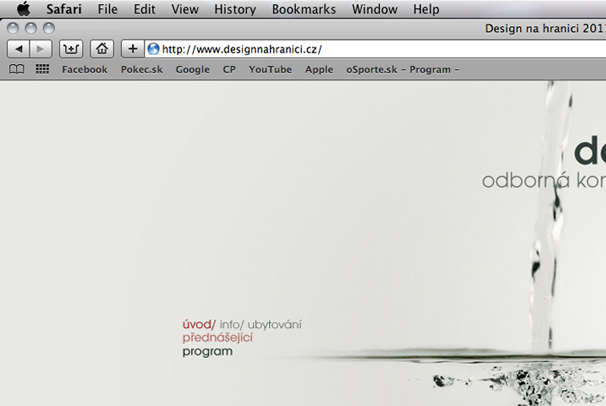Click the přednášející page link
606x406 pixels.
[x=217, y=338]
